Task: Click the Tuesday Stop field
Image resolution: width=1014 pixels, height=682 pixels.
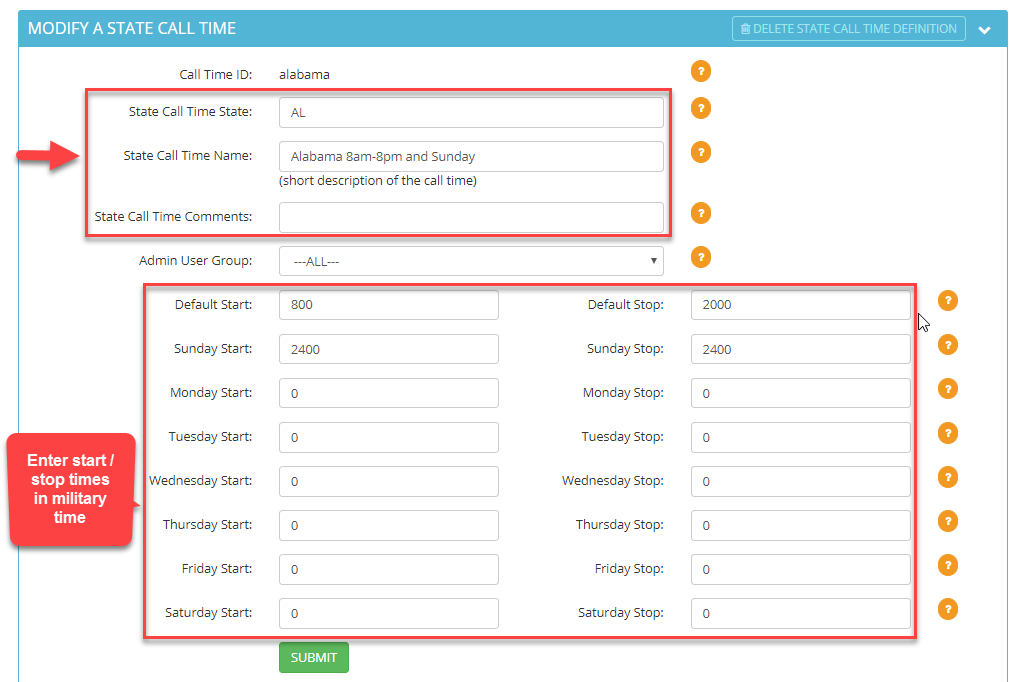Action: (x=801, y=437)
